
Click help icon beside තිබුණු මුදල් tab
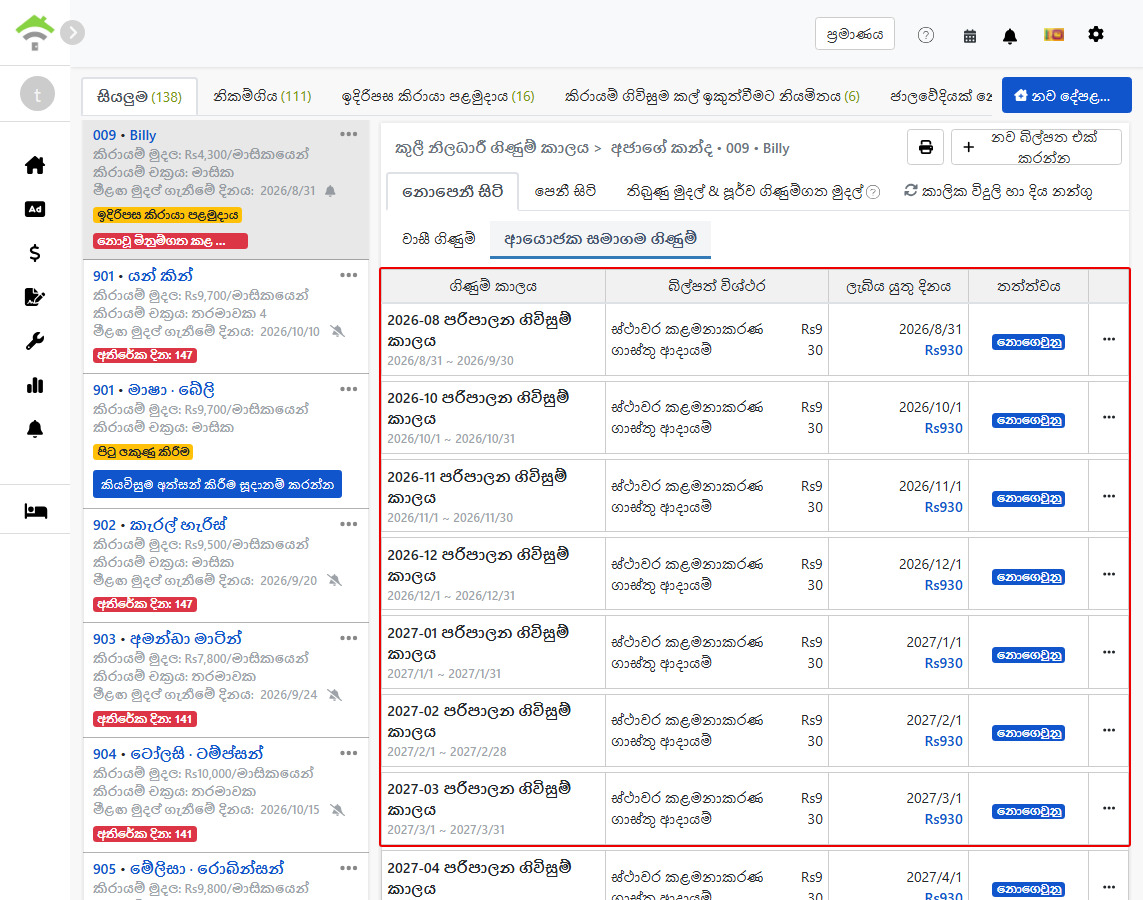pyautogui.click(x=873, y=192)
